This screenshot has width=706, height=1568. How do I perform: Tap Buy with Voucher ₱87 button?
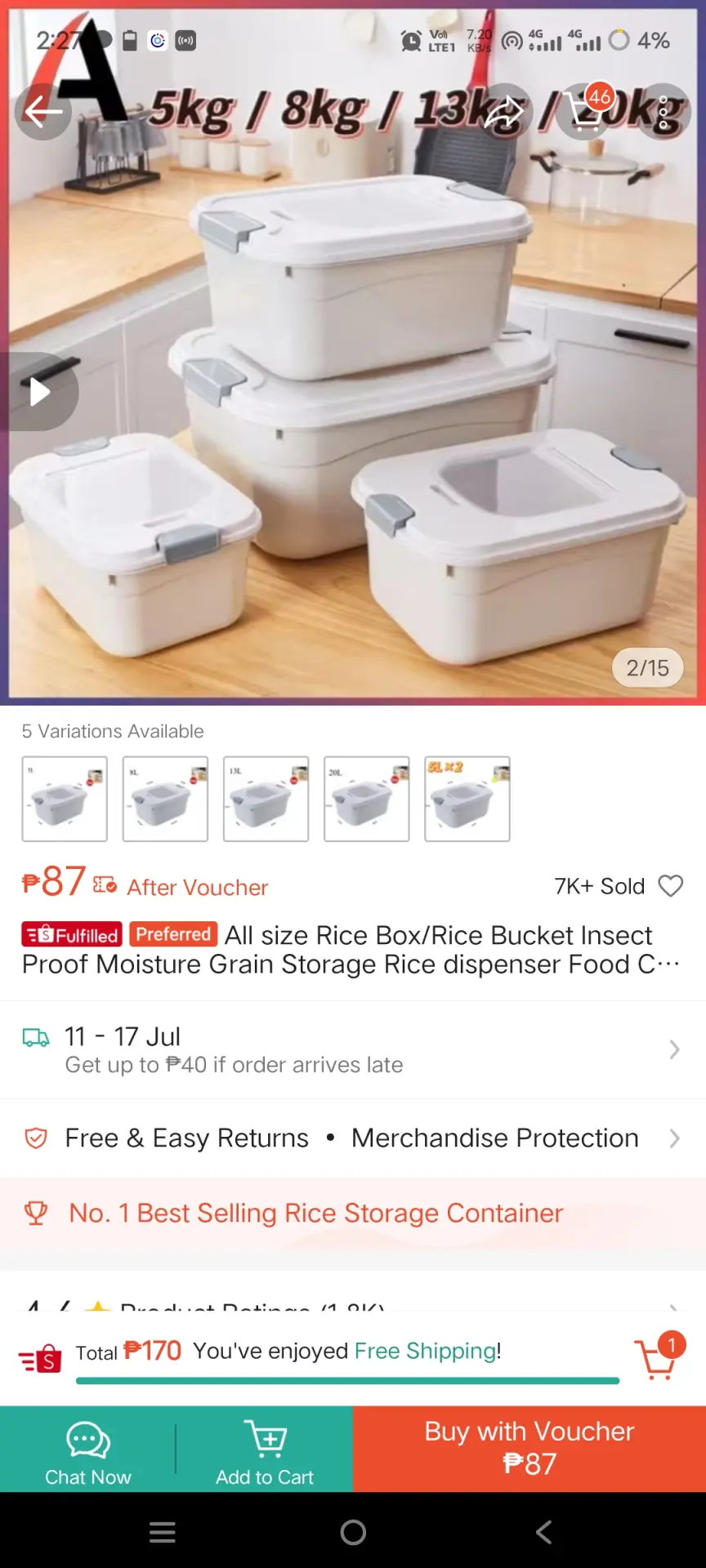[x=529, y=1450]
